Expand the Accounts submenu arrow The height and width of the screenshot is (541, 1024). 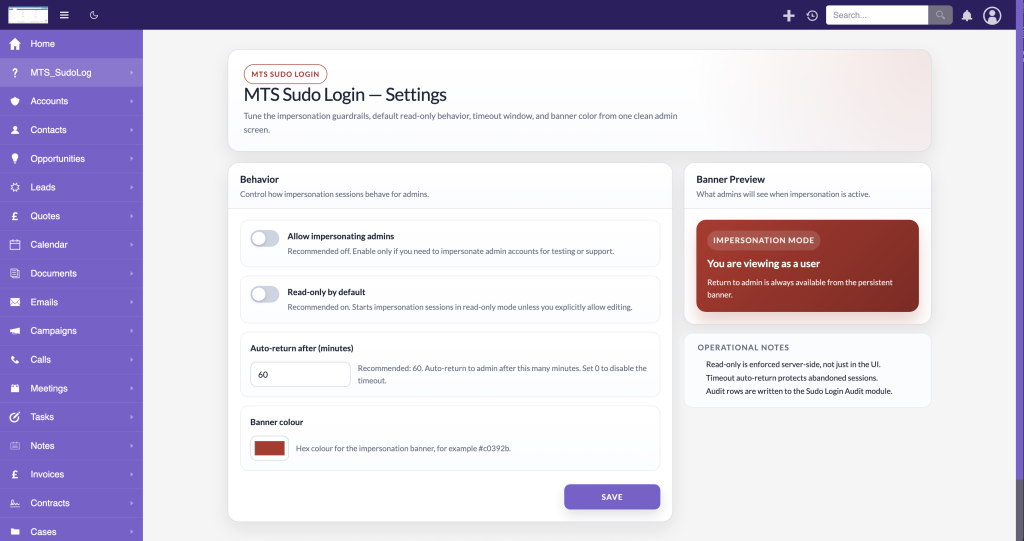tap(131, 101)
